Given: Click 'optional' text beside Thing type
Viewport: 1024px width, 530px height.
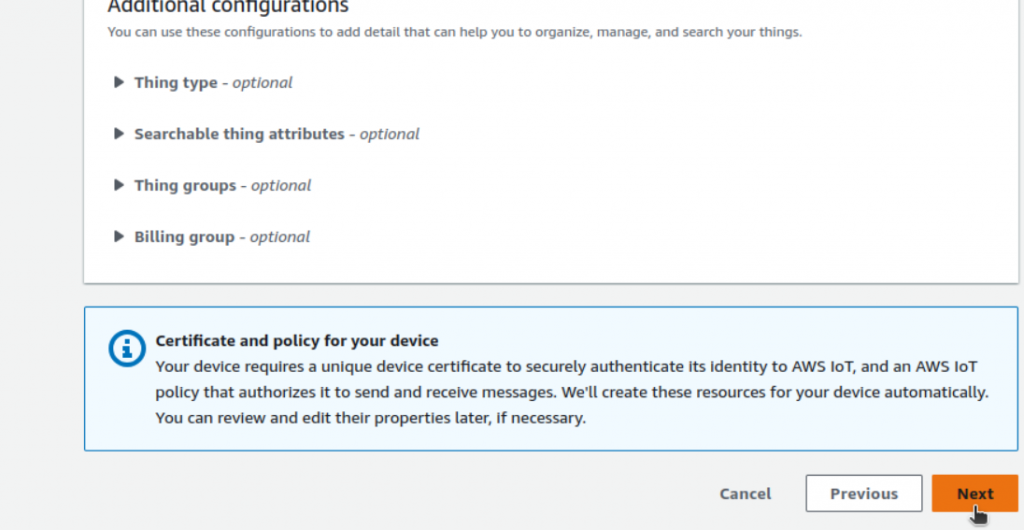Looking at the screenshot, I should [263, 83].
